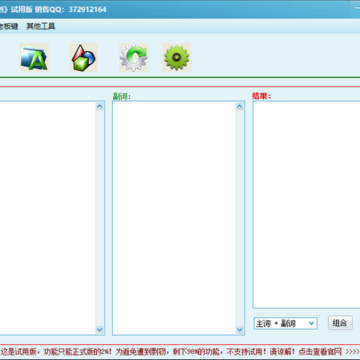Open the 老板键 menu item
This screenshot has width=360, height=360.
tap(9, 26)
